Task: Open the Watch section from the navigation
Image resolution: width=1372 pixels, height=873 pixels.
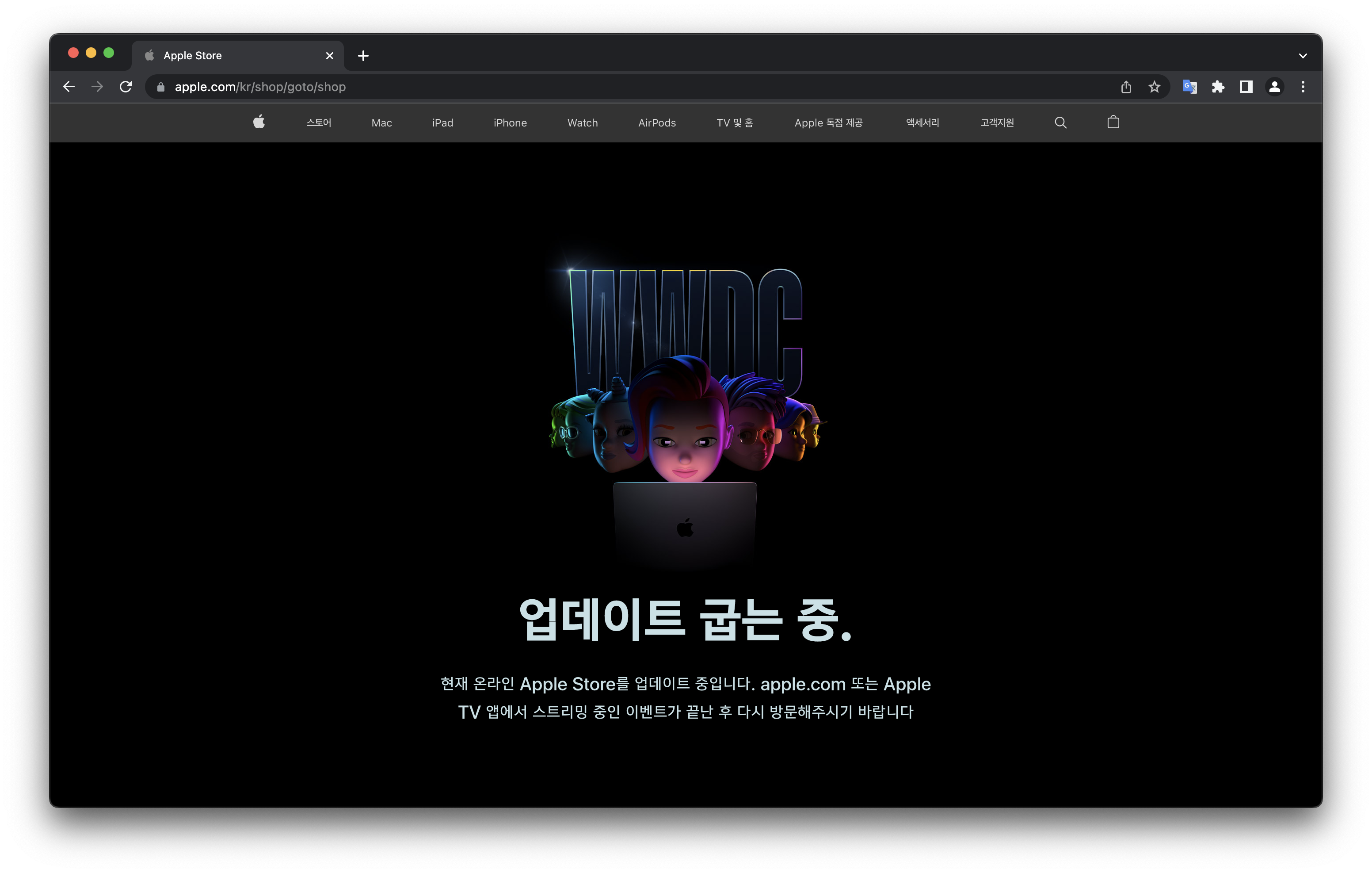Action: point(582,122)
